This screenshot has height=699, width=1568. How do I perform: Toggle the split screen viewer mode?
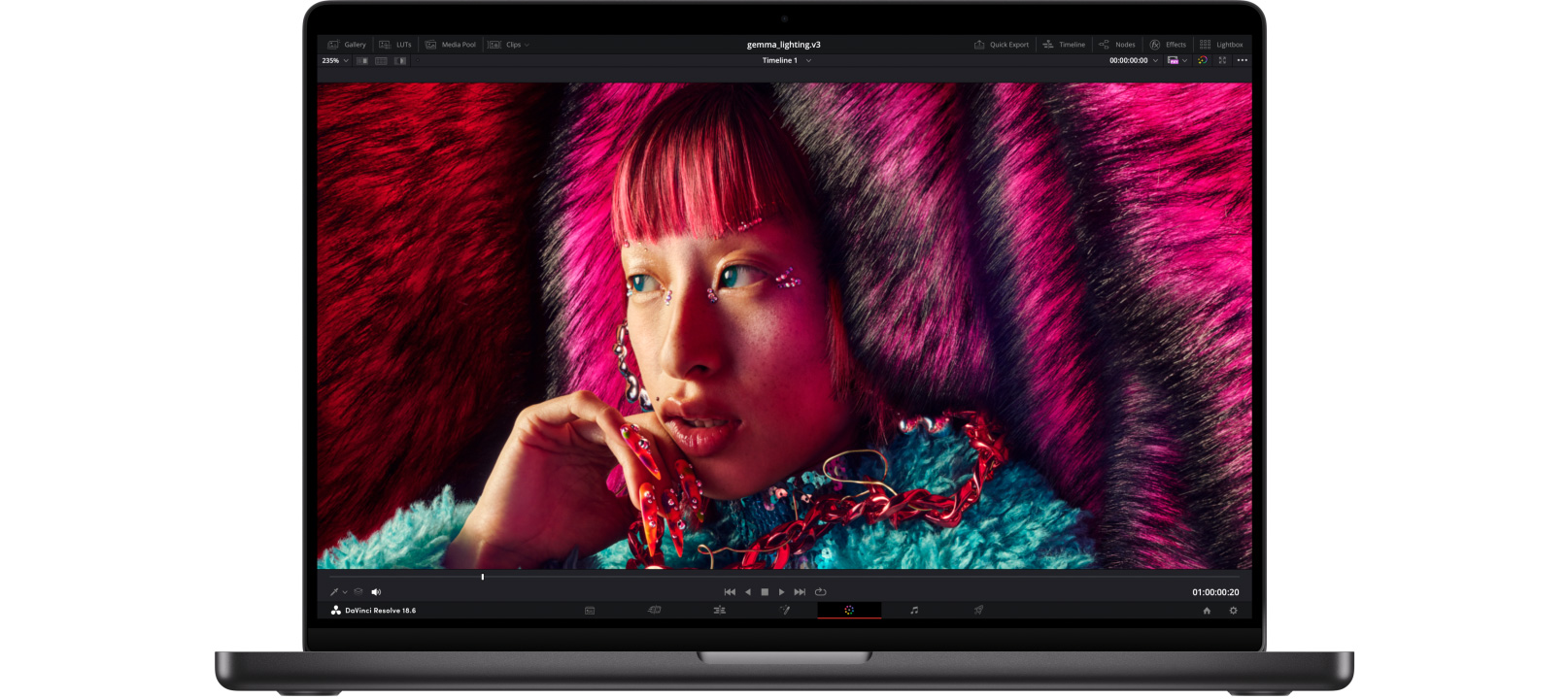381,60
